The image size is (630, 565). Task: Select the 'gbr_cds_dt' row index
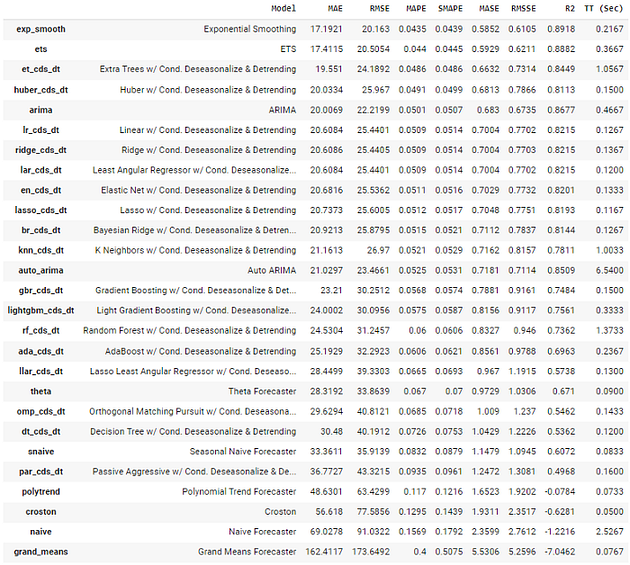click(41, 291)
